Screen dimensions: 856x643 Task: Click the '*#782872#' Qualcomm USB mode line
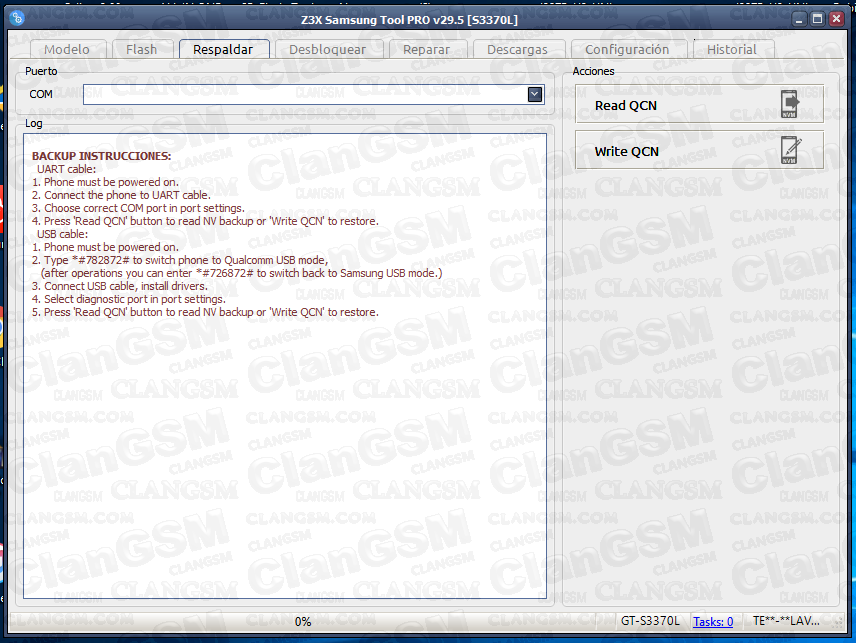pyautogui.click(x=180, y=260)
